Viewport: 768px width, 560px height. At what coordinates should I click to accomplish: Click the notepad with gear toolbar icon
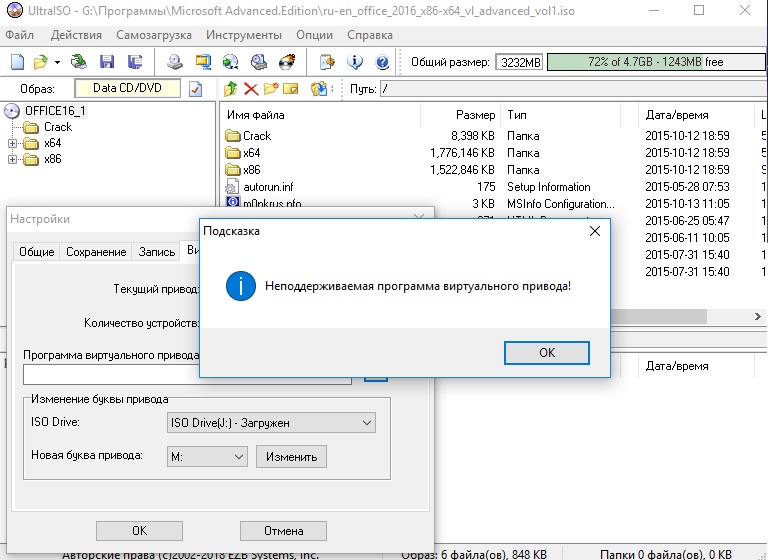(x=327, y=62)
